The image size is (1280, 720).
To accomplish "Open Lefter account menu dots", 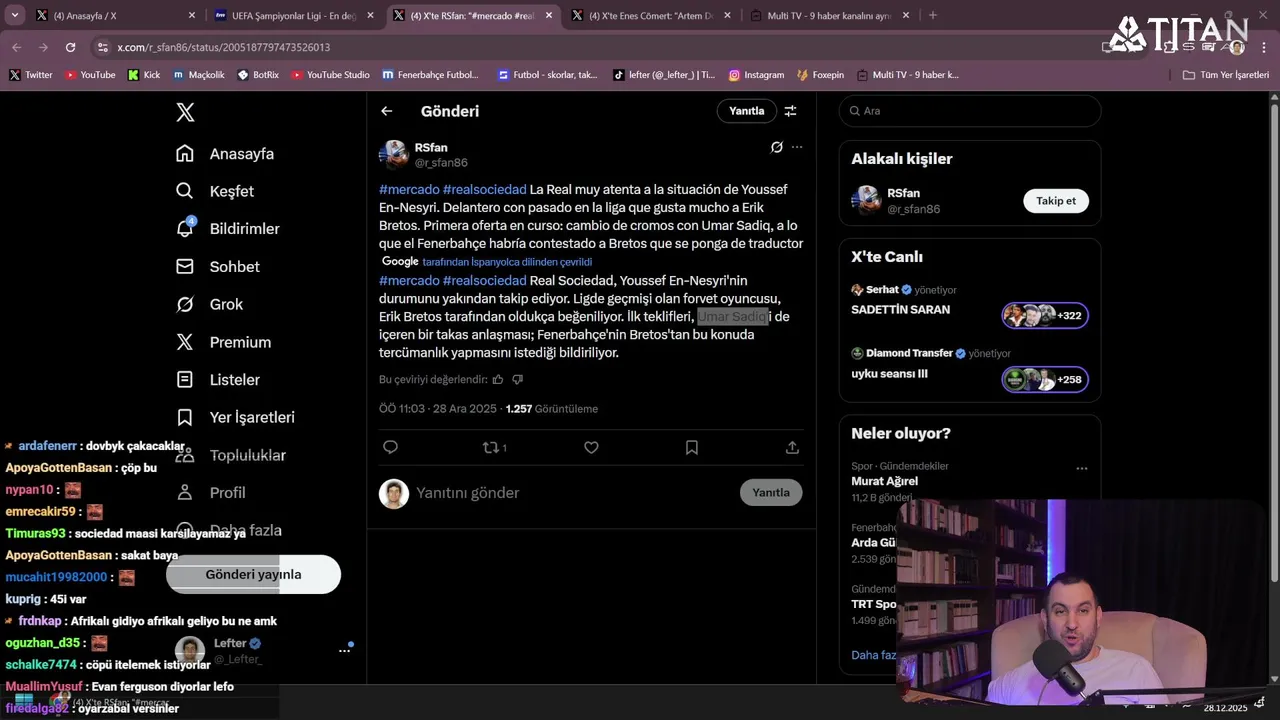I will pos(344,650).
